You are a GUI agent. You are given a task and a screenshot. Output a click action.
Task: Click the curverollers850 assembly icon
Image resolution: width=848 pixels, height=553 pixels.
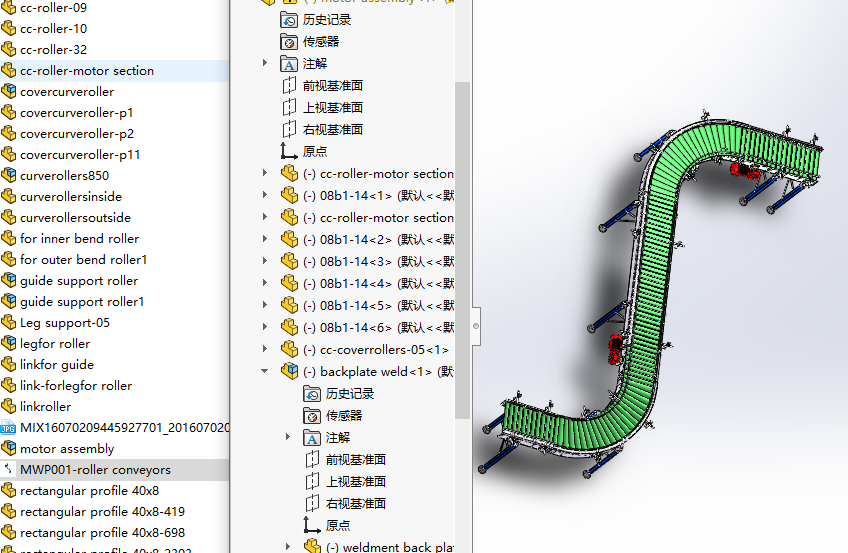pyautogui.click(x=9, y=175)
